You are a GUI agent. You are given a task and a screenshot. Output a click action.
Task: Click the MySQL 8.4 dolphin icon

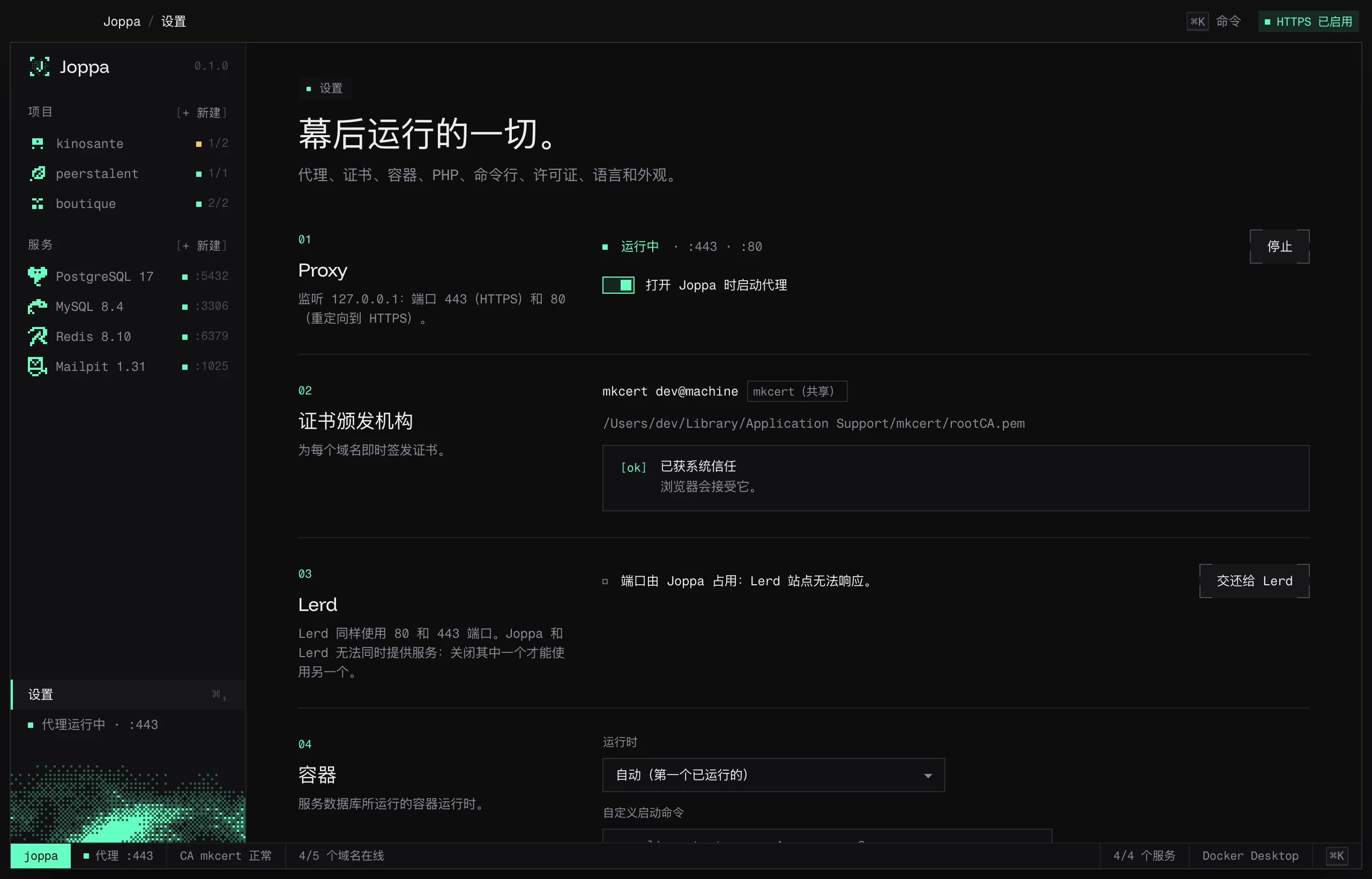[38, 307]
